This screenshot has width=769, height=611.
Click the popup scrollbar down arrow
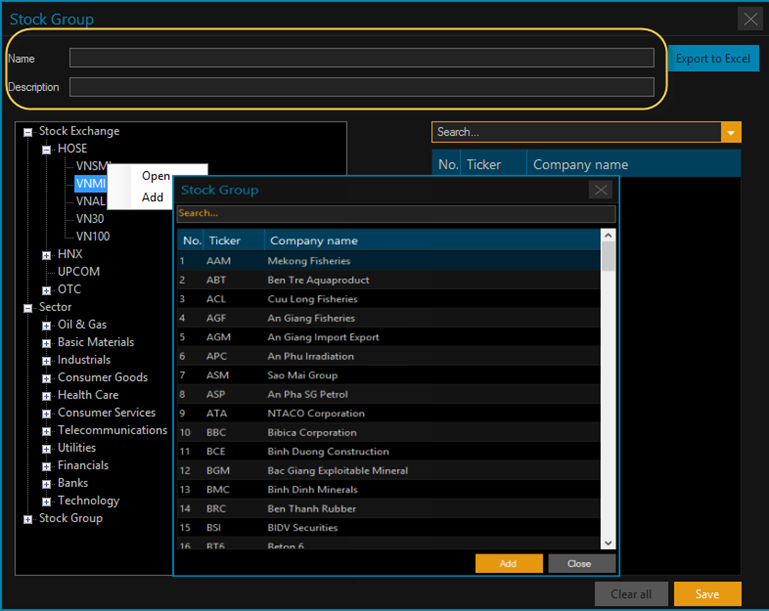[608, 543]
